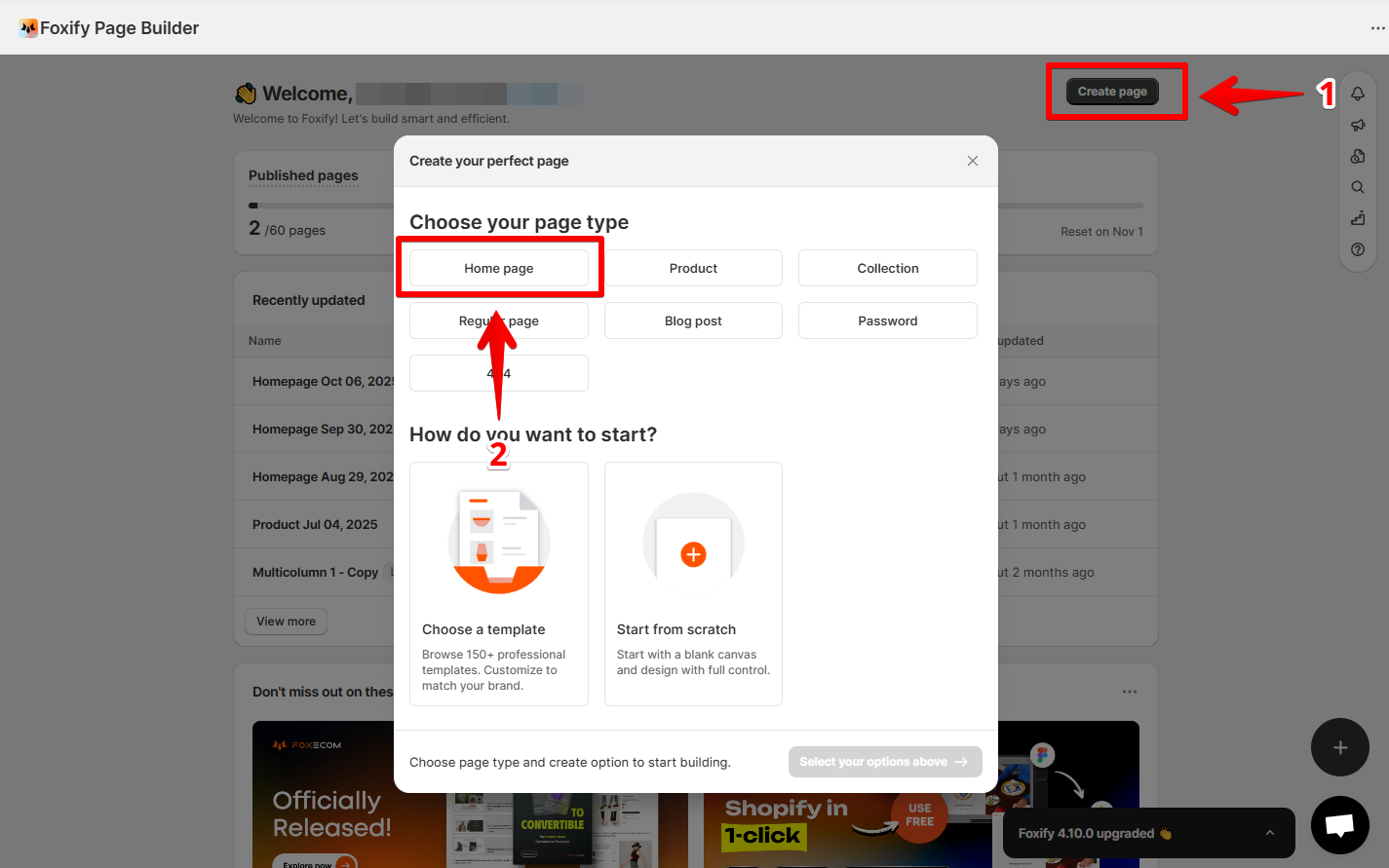The height and width of the screenshot is (868, 1389).
Task: Click View more under Recently updated
Action: coord(286,622)
